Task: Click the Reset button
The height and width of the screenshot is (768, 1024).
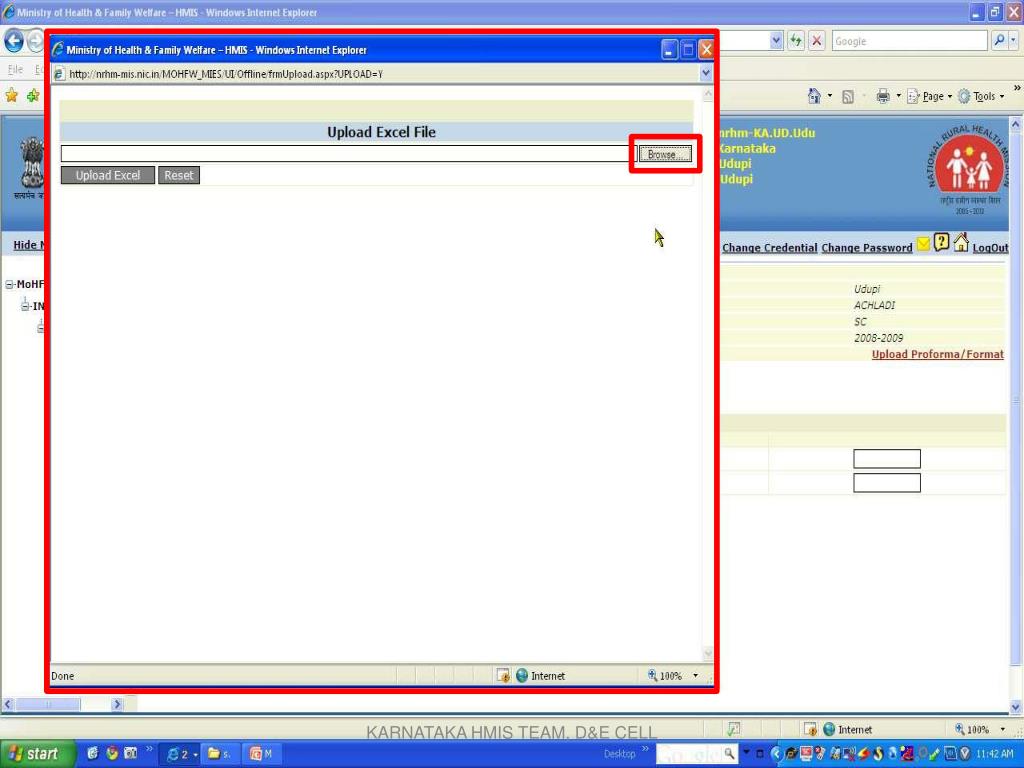Action: click(x=178, y=175)
